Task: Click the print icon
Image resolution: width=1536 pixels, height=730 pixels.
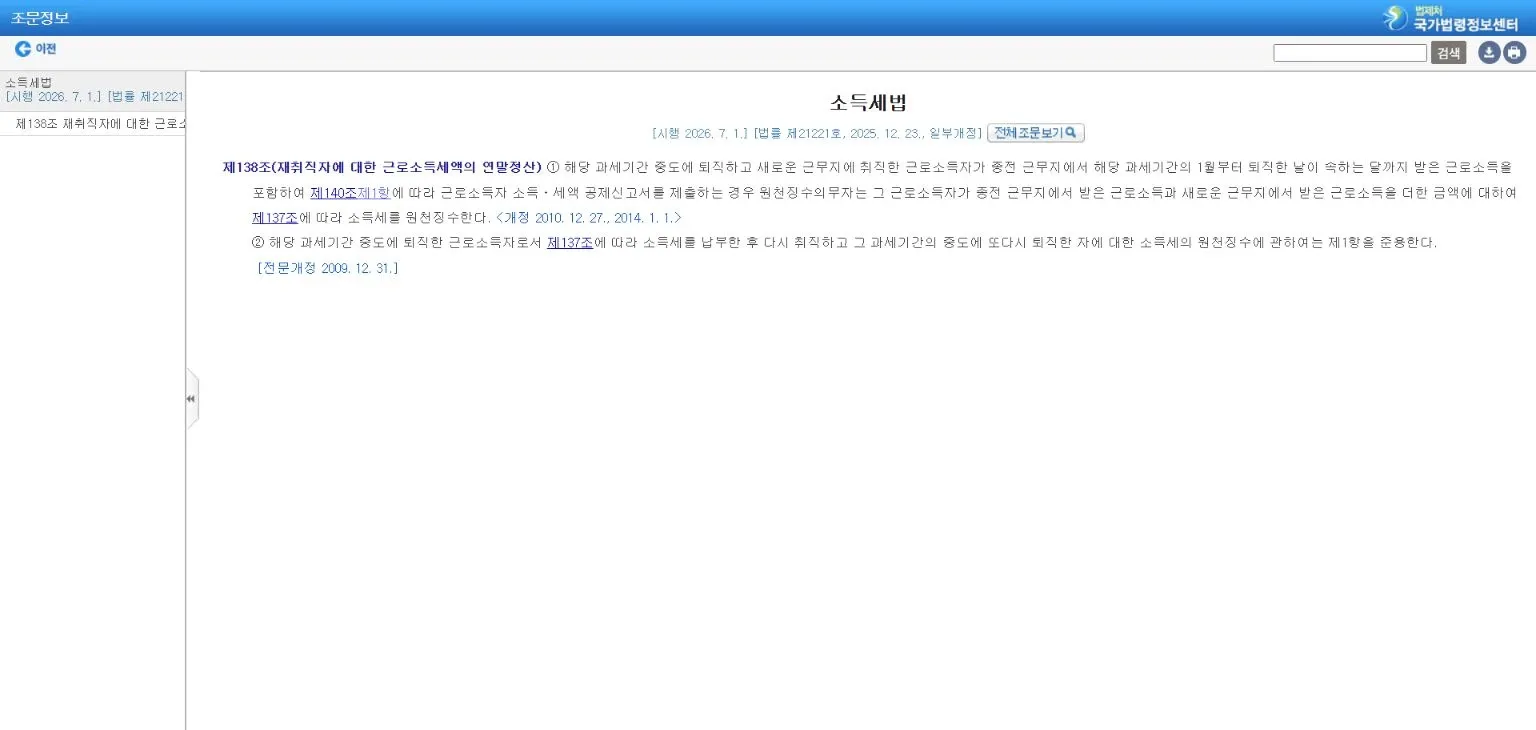Action: pos(1514,53)
